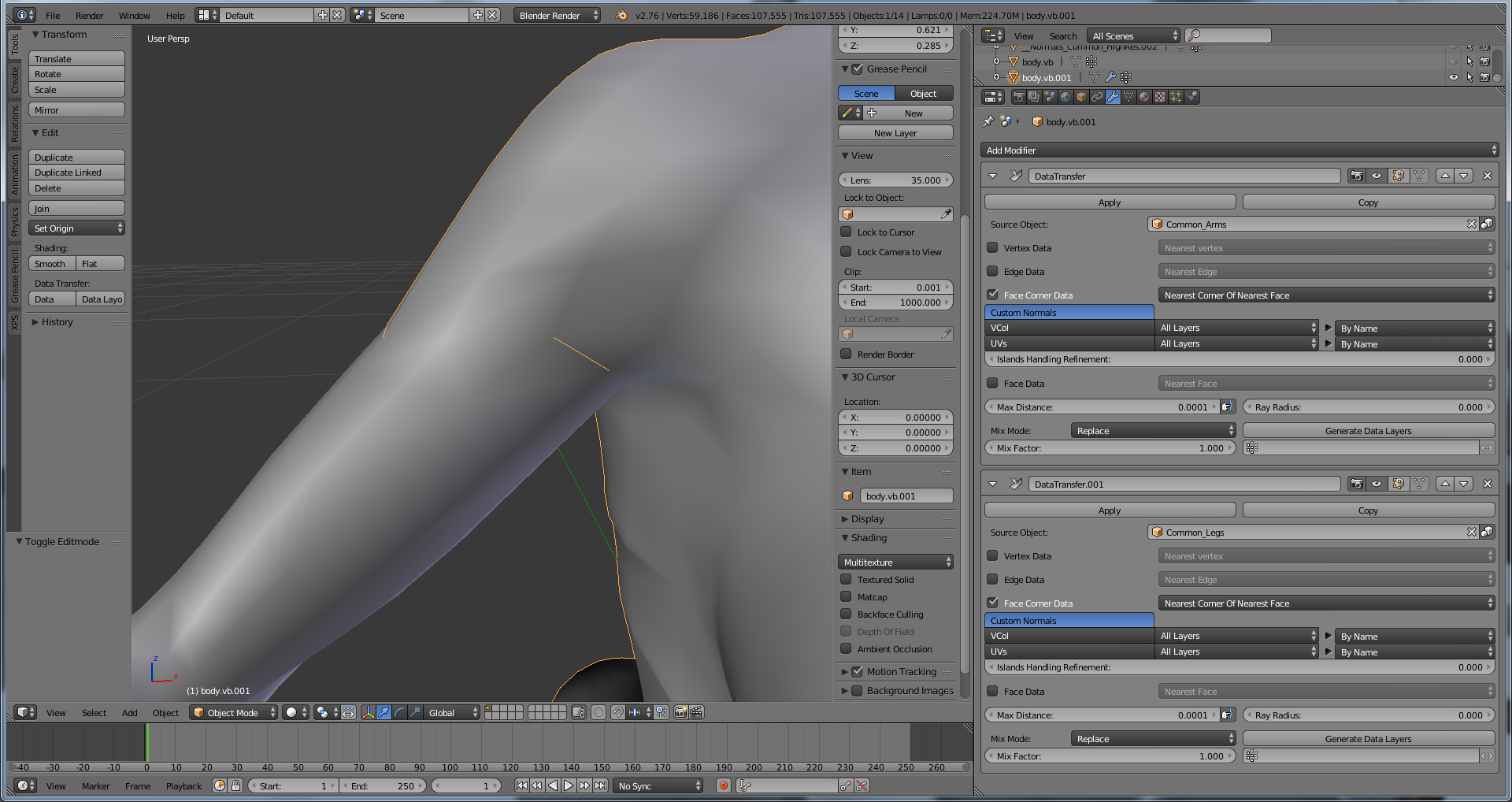The width and height of the screenshot is (1512, 802).
Task: Open the Add Modifier dropdown
Action: (1239, 150)
